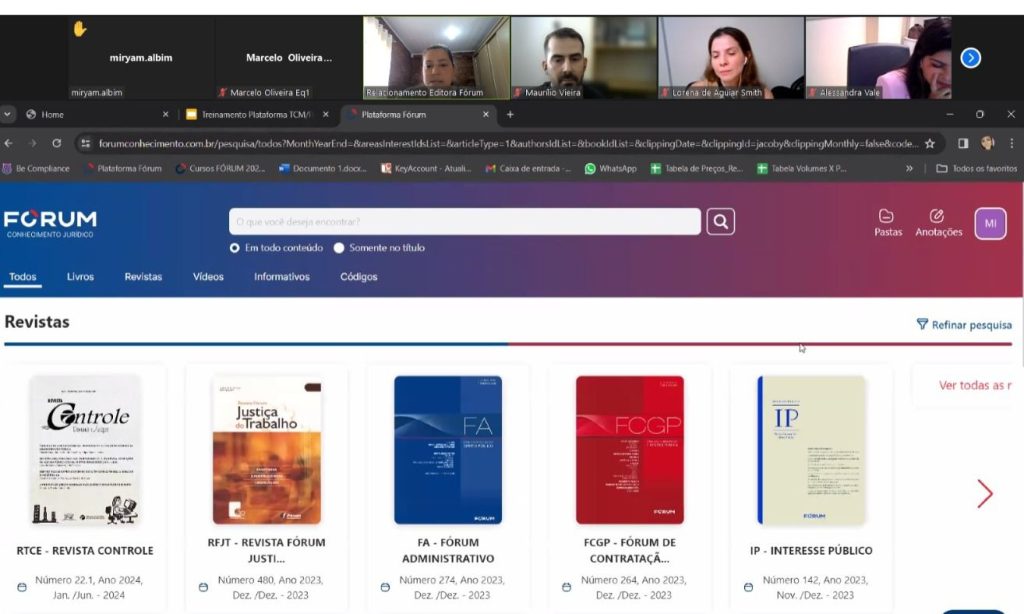1024x614 pixels.
Task: Click browser forward arrow
Action: 33,143
